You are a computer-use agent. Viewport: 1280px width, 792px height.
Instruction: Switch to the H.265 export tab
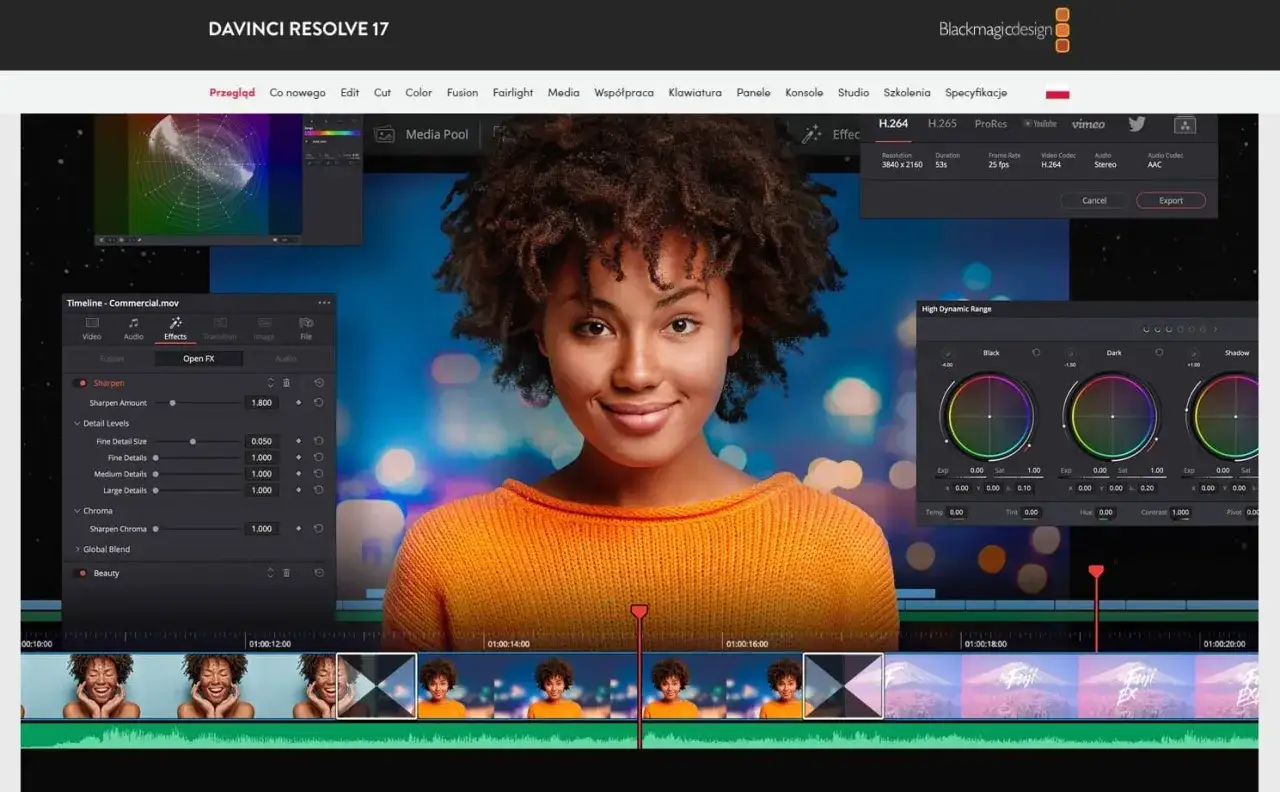point(942,124)
